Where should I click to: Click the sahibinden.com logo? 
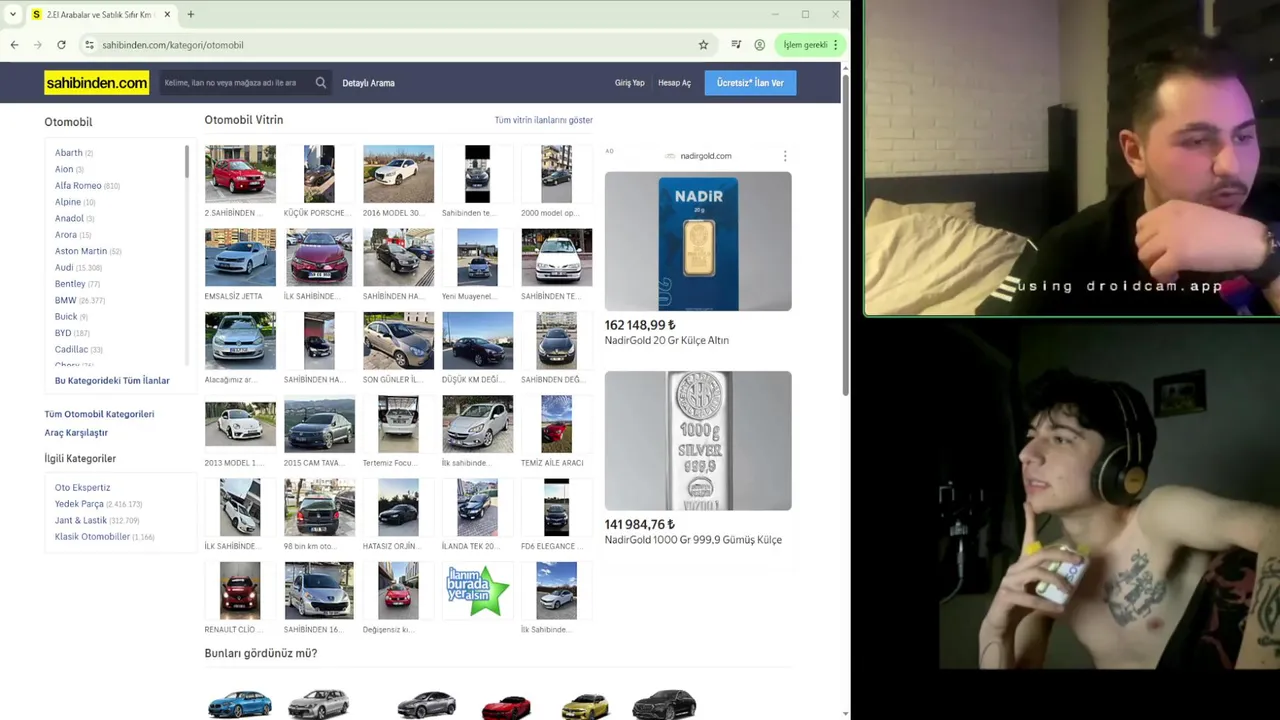(x=96, y=83)
